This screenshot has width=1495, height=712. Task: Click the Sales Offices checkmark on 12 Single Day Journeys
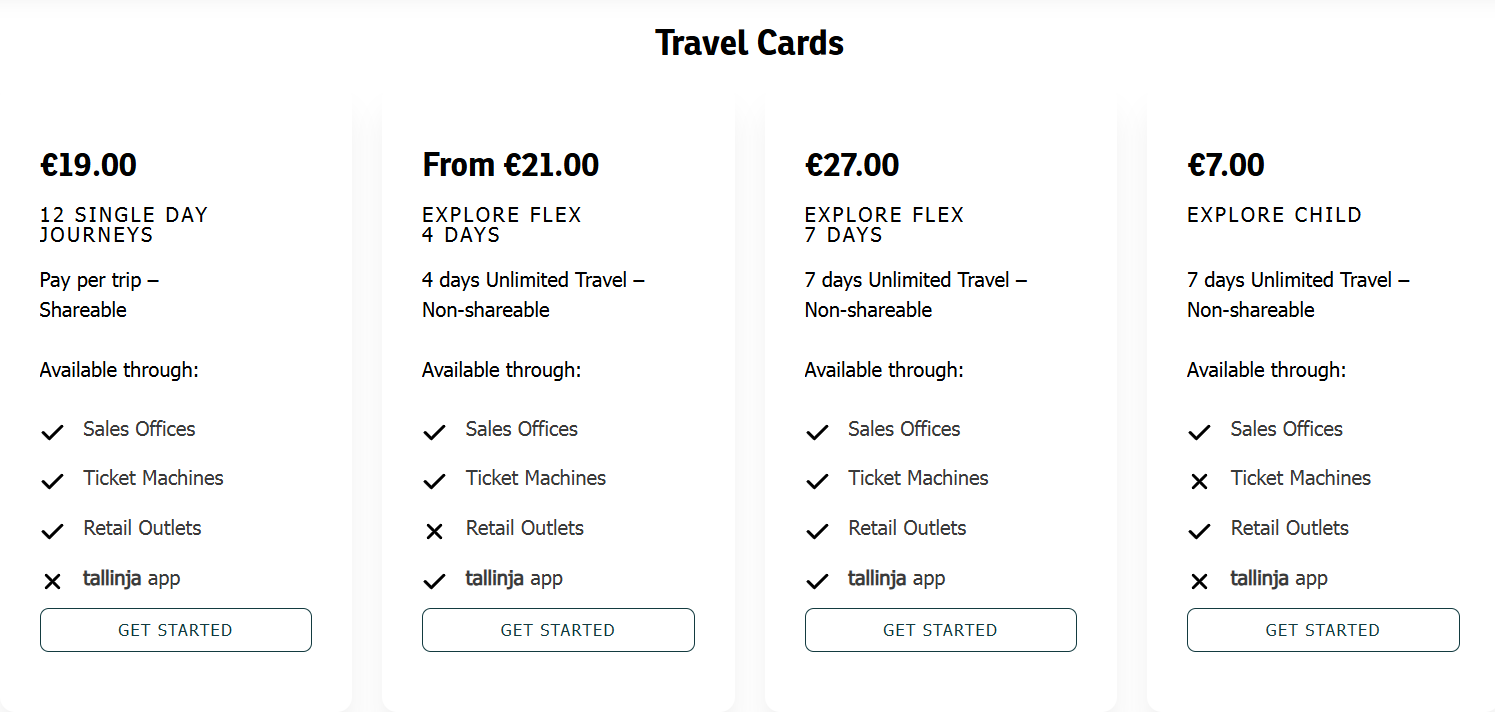pyautogui.click(x=52, y=431)
